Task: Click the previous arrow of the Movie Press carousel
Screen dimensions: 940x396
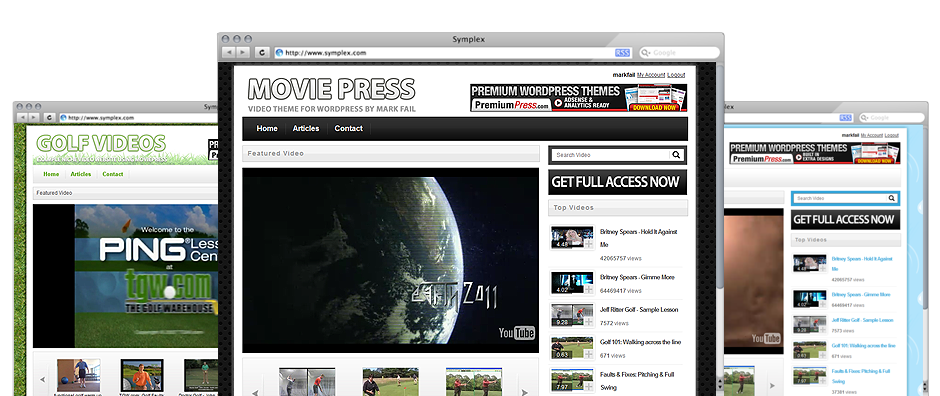Action: point(255,392)
